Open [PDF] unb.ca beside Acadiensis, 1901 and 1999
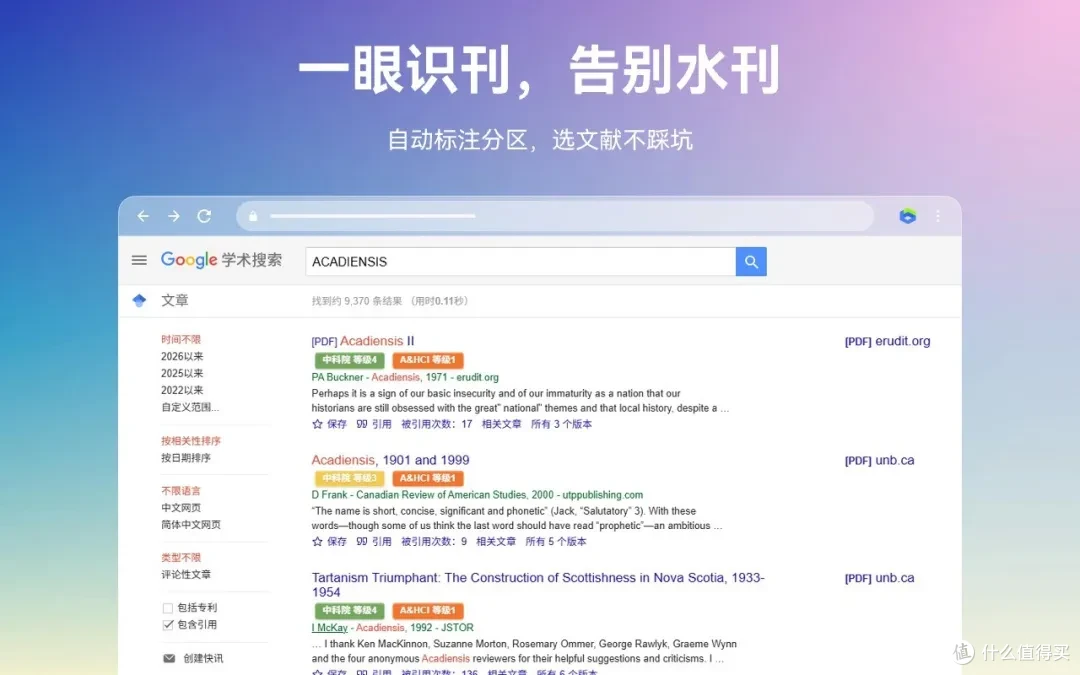The height and width of the screenshot is (675, 1080). click(880, 460)
